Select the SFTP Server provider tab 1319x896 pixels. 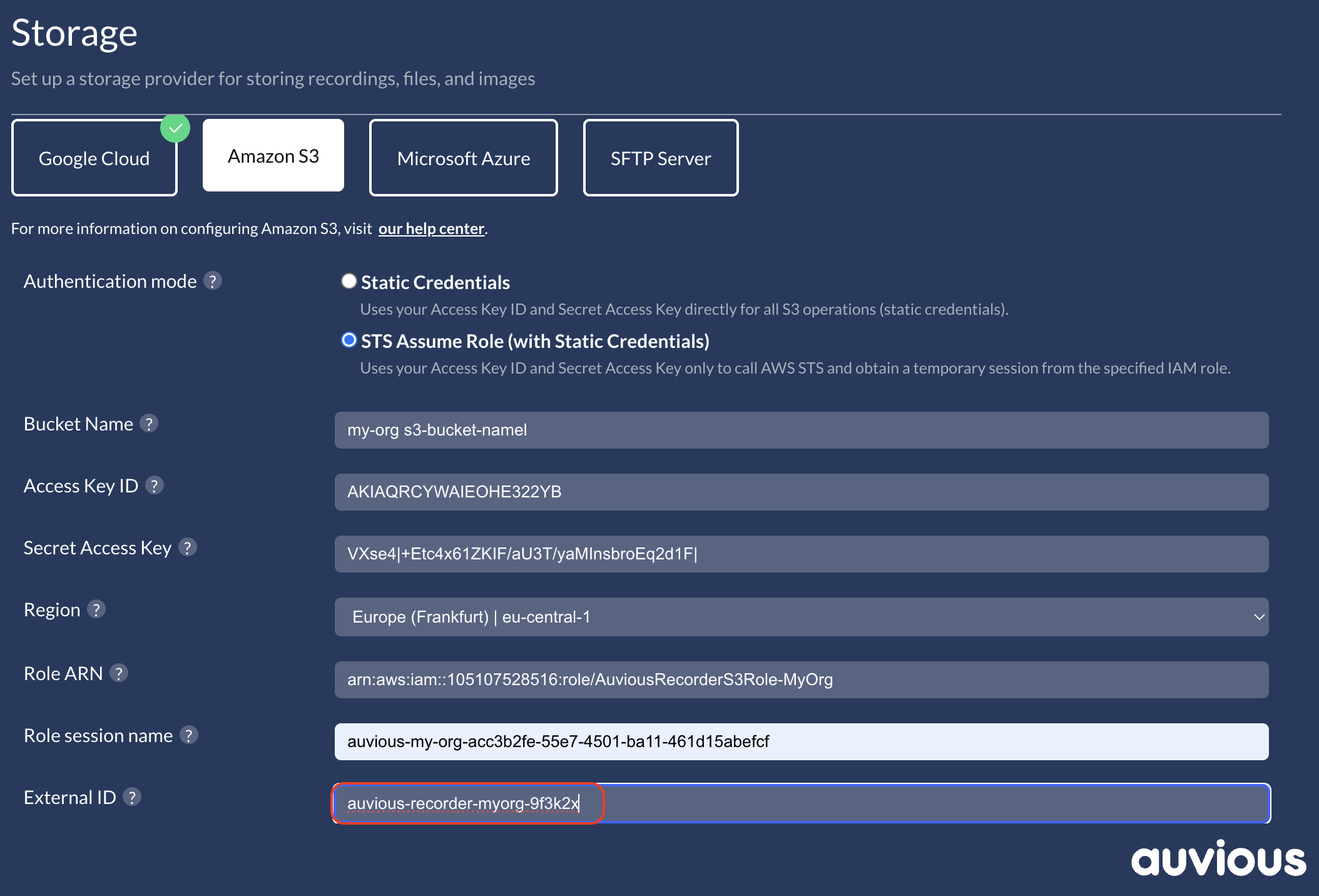pyautogui.click(x=660, y=158)
